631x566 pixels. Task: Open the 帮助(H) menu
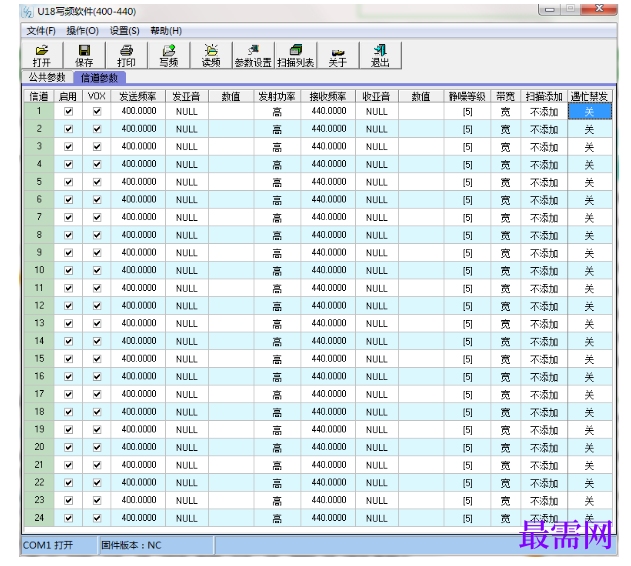coord(166,31)
